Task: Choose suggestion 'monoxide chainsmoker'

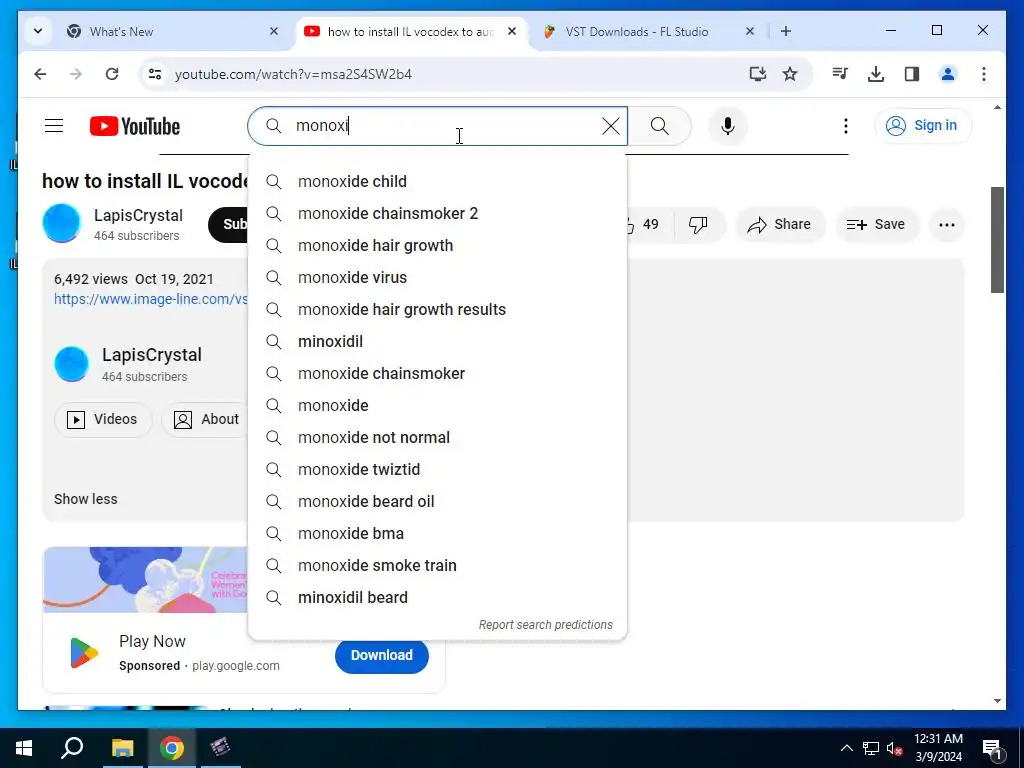Action: [x=438, y=374]
